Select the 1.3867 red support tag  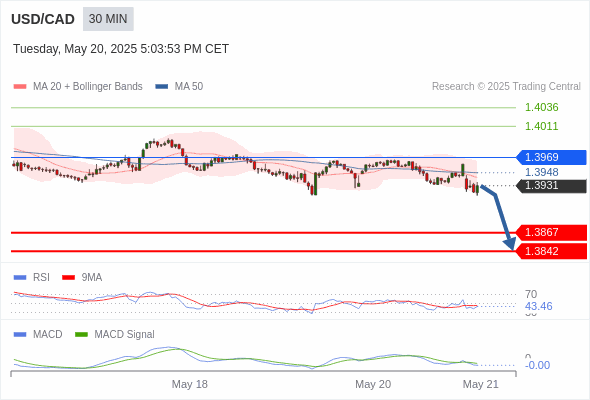point(550,233)
